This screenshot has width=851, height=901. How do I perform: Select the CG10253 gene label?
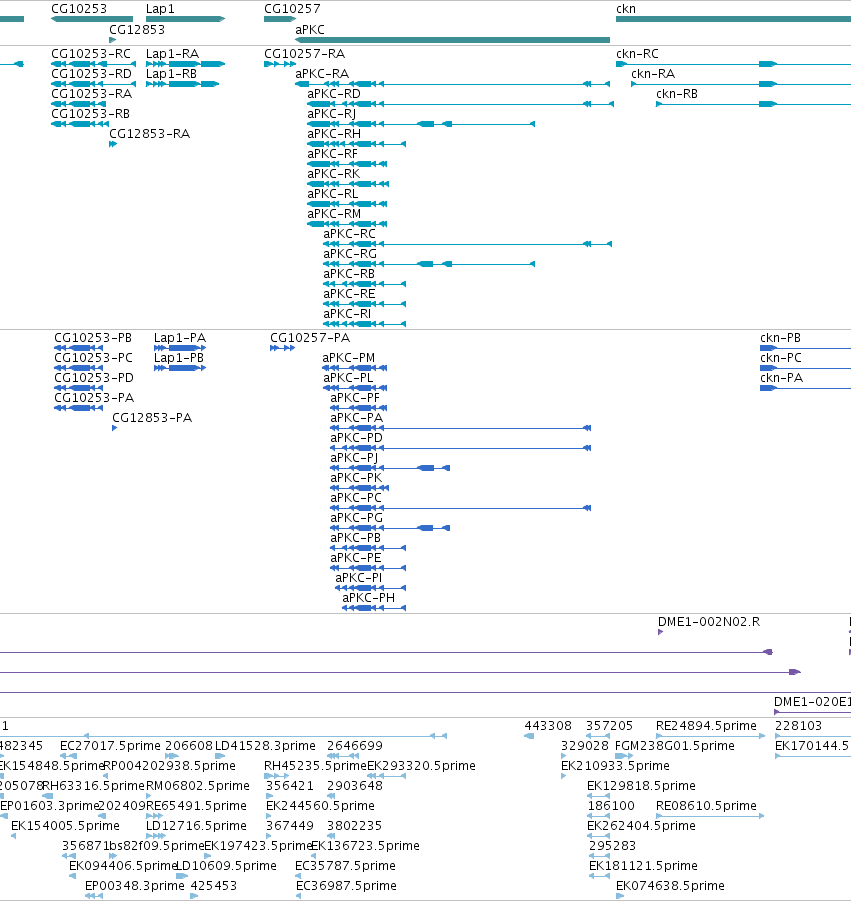pyautogui.click(x=79, y=9)
